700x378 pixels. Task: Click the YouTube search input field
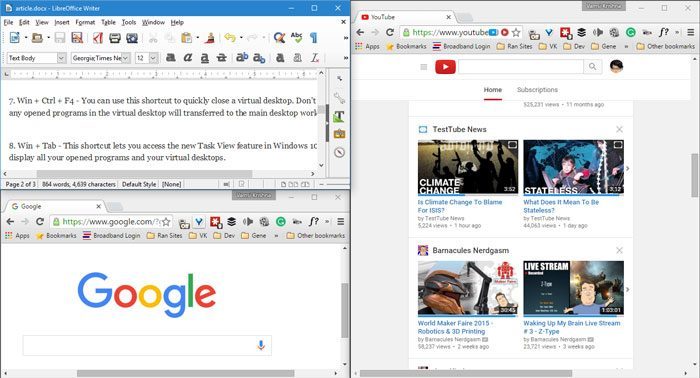click(x=521, y=66)
